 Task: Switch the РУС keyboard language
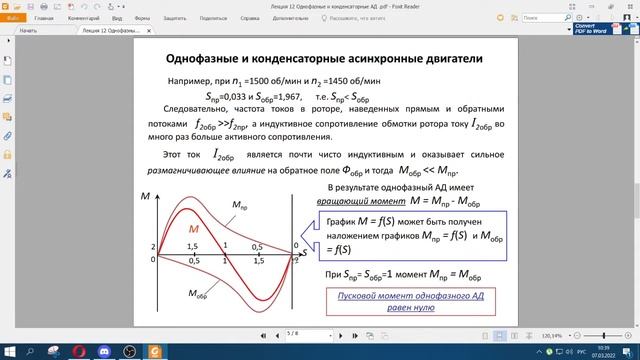[x=582, y=352]
